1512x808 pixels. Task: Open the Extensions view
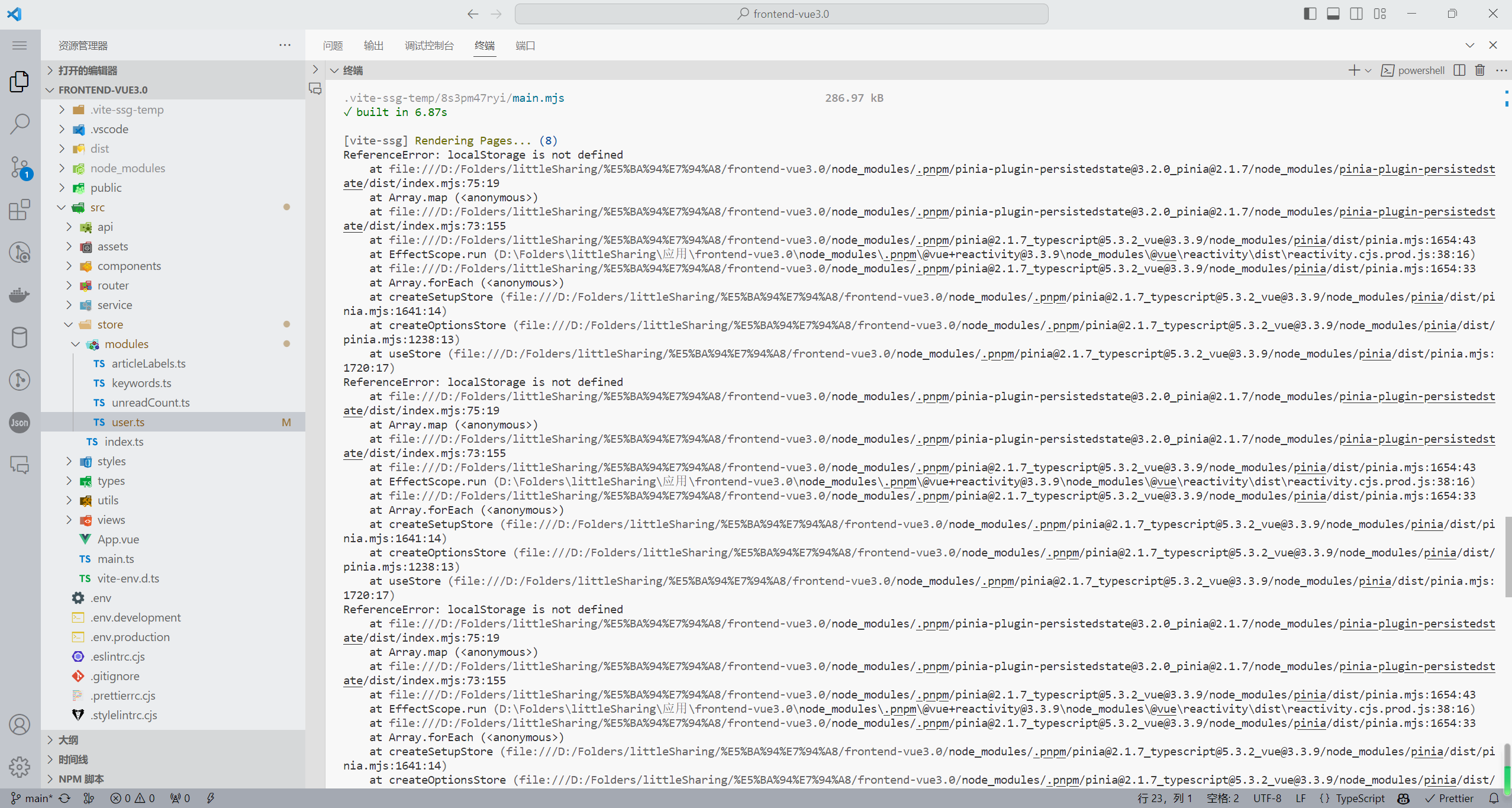20,210
